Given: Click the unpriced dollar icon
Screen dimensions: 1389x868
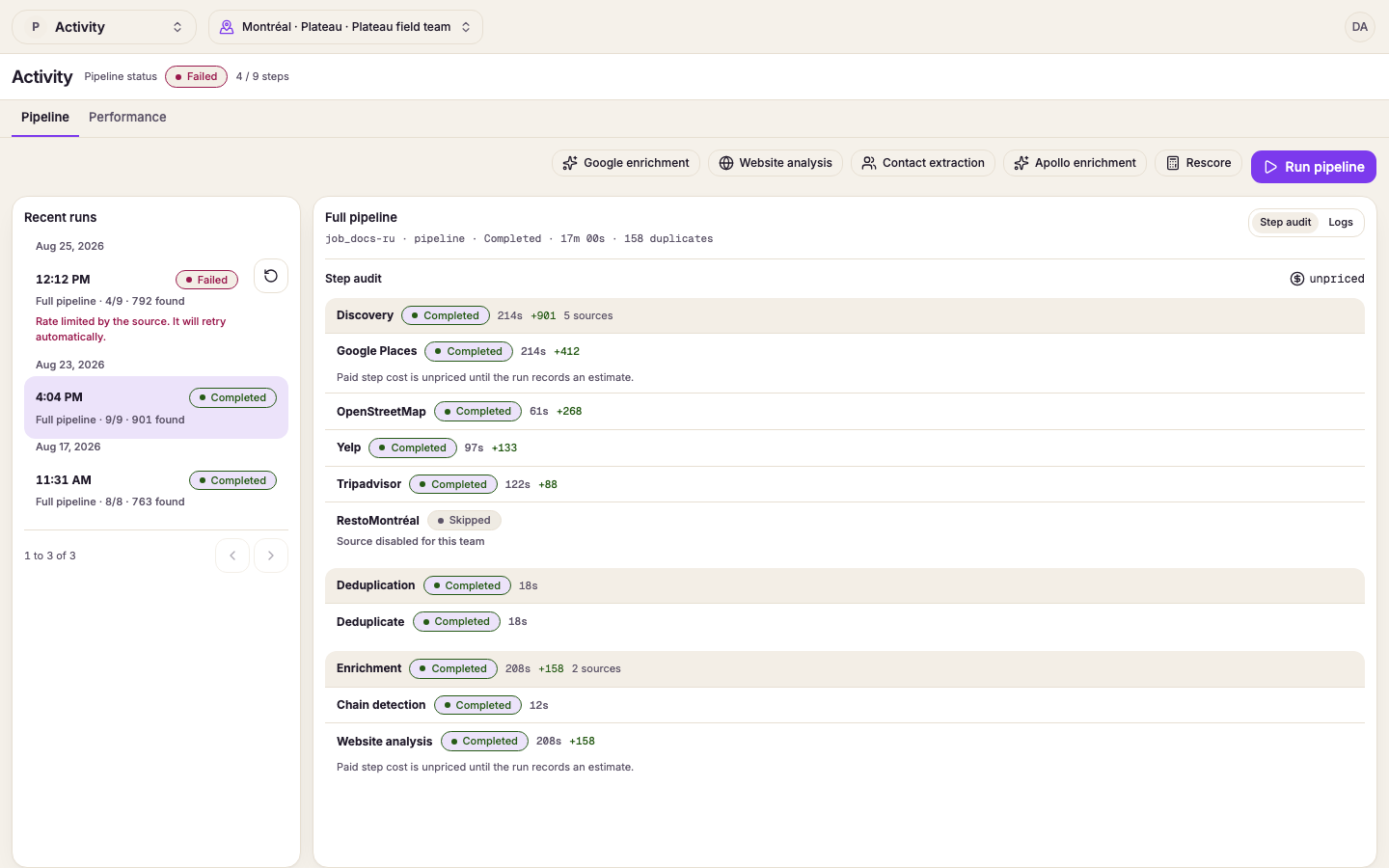Looking at the screenshot, I should (x=1297, y=279).
